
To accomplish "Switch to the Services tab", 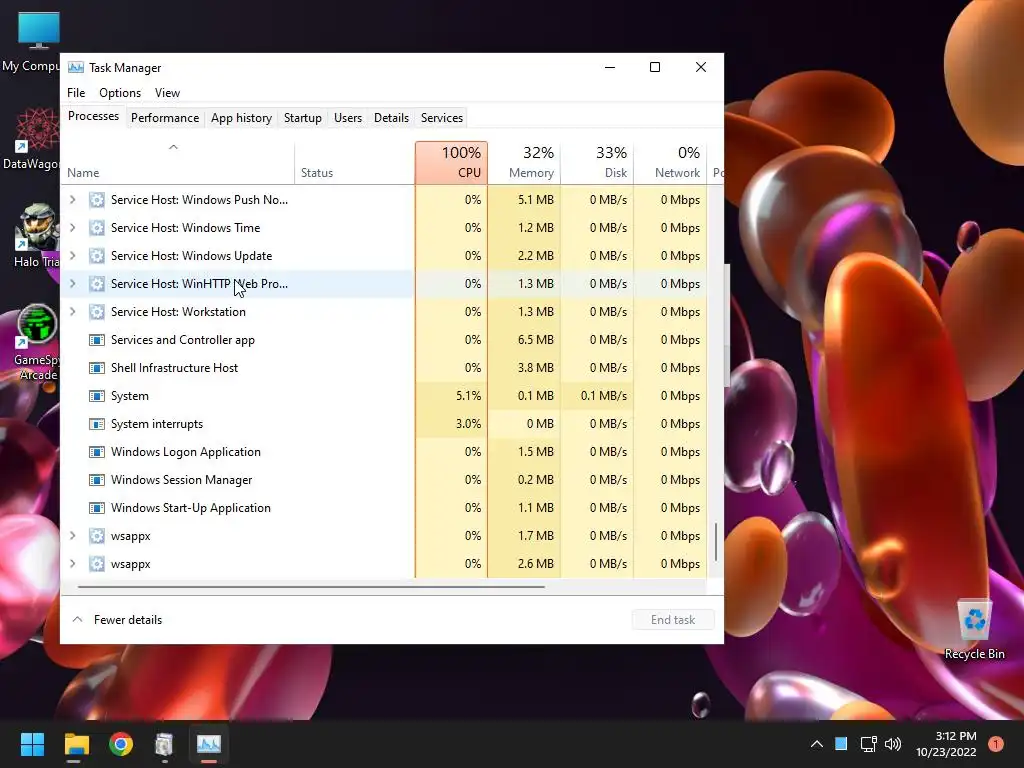I will coord(441,118).
